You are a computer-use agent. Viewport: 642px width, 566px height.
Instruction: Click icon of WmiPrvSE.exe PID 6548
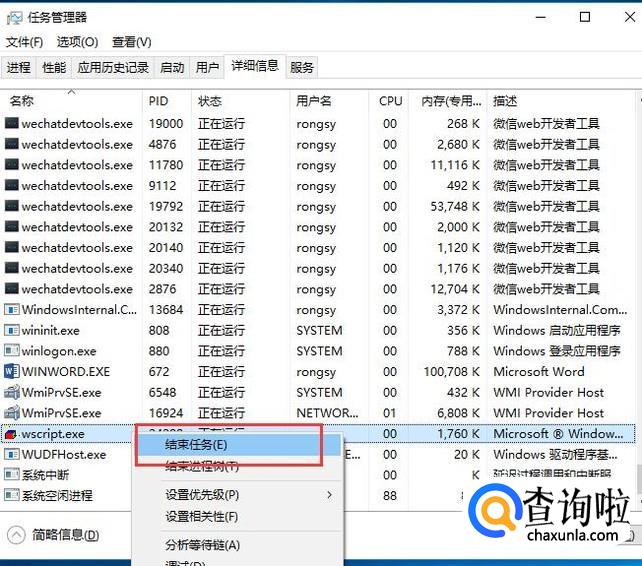(x=11, y=392)
